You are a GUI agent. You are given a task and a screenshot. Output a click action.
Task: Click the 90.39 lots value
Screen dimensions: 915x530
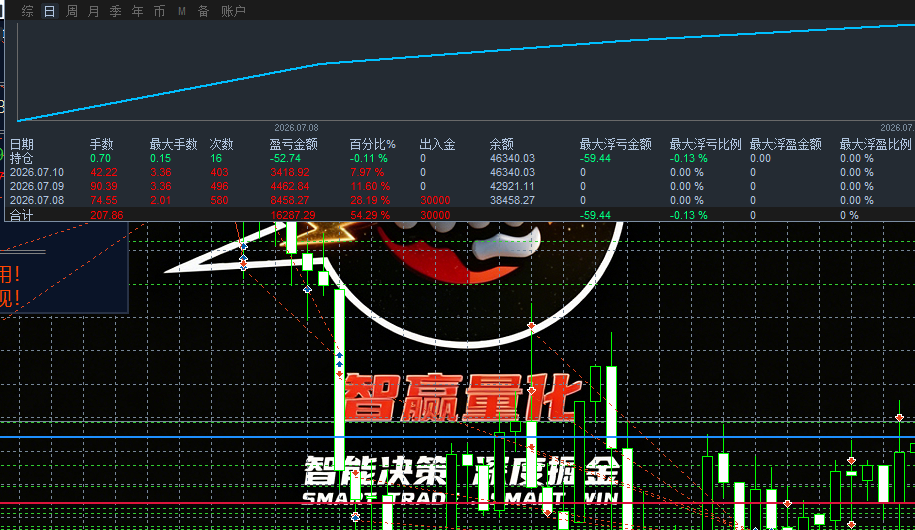click(104, 186)
